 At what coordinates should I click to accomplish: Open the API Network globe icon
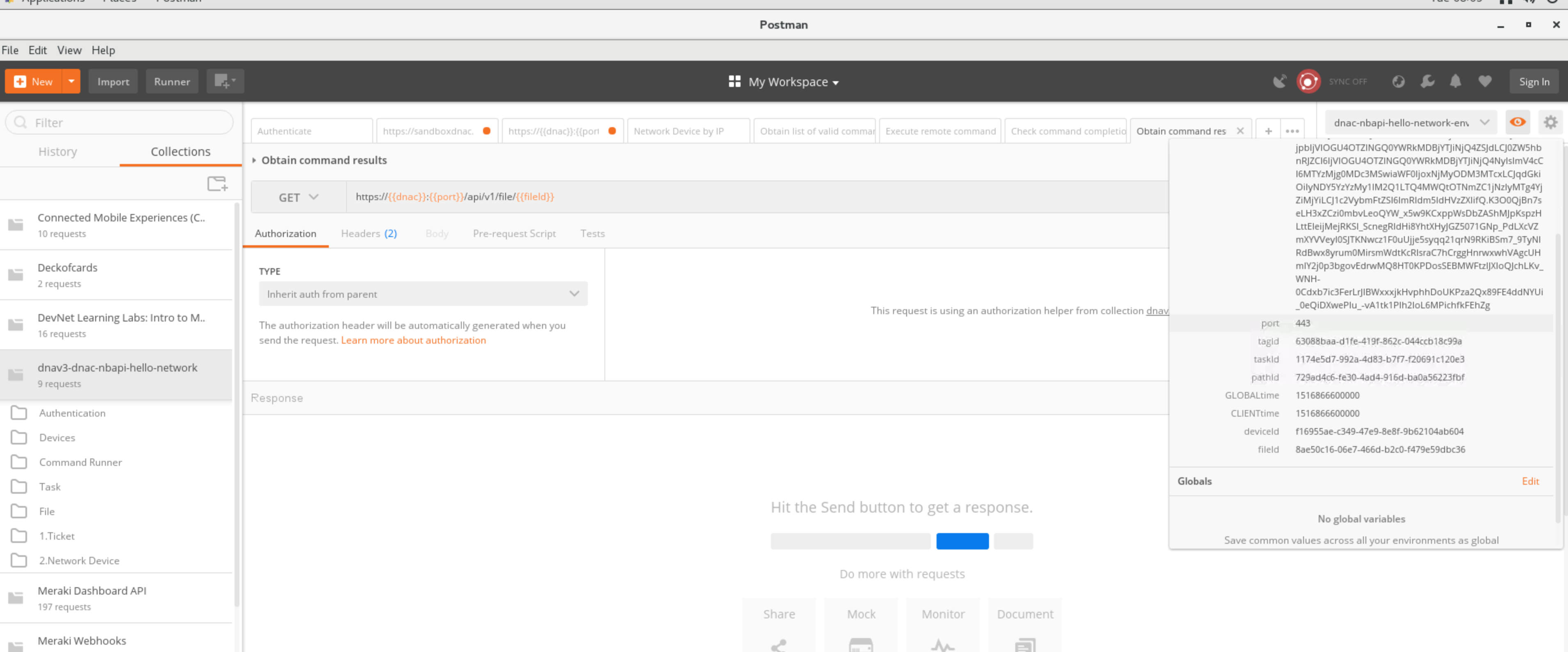click(1398, 82)
